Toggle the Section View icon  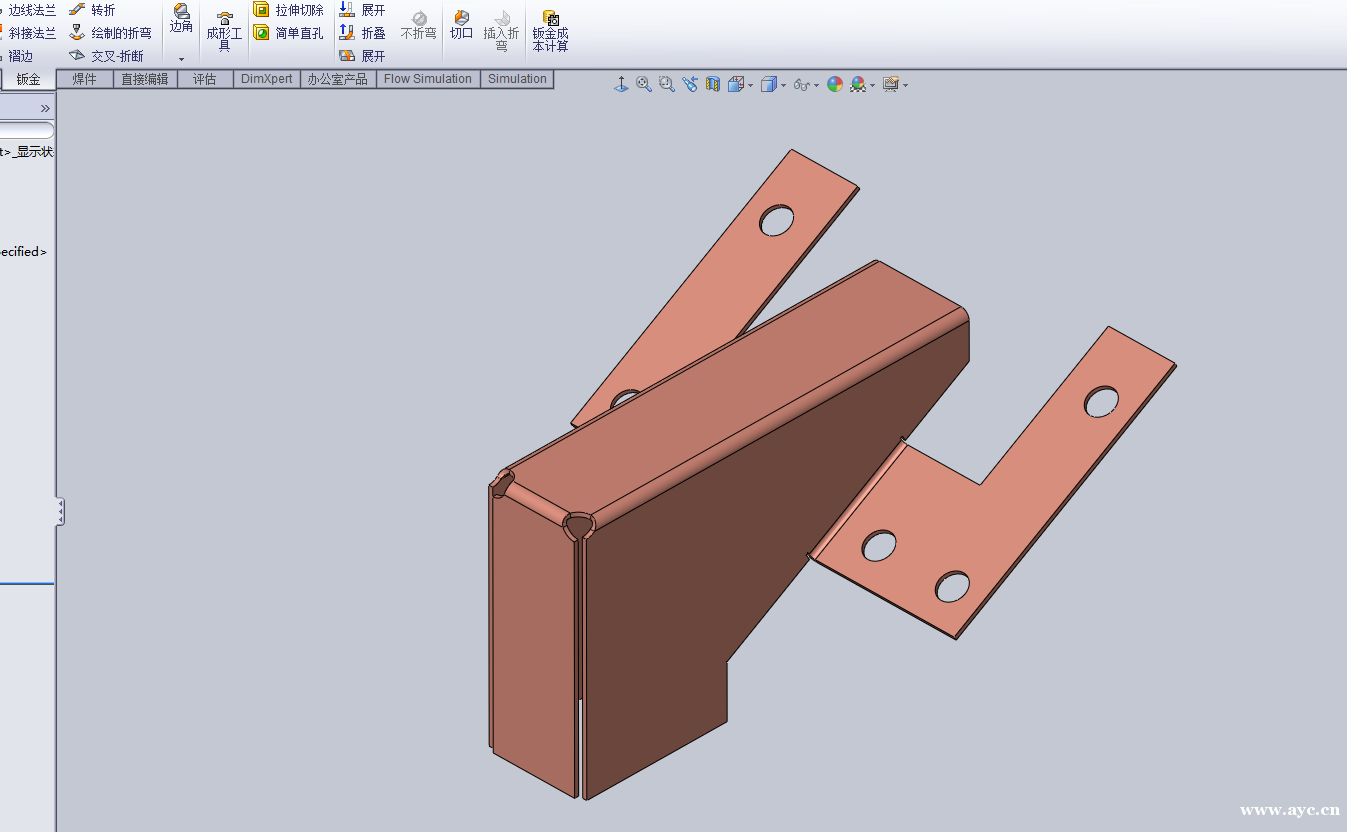click(x=713, y=85)
